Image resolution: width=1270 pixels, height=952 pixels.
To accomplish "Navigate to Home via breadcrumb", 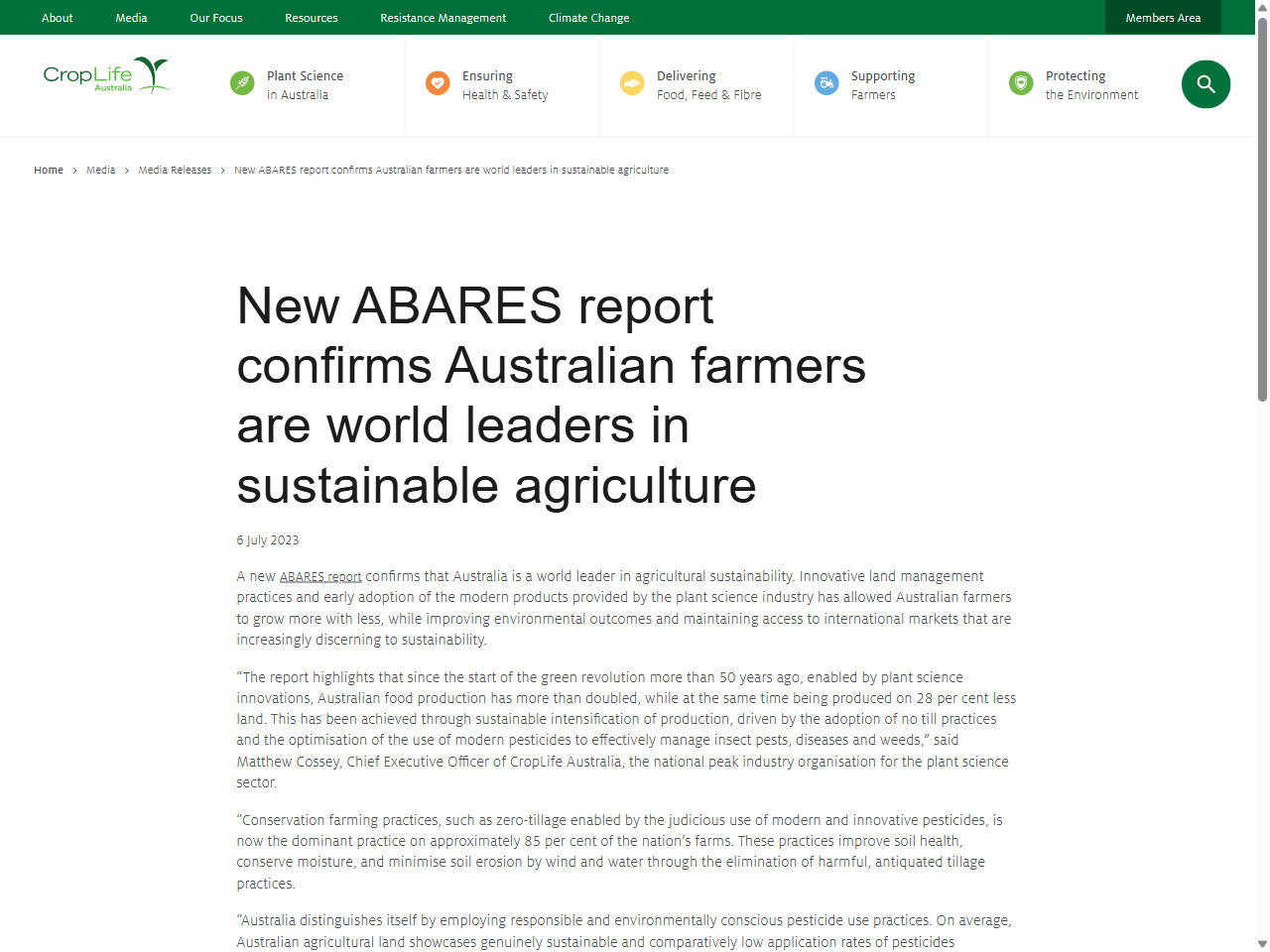I will point(48,170).
